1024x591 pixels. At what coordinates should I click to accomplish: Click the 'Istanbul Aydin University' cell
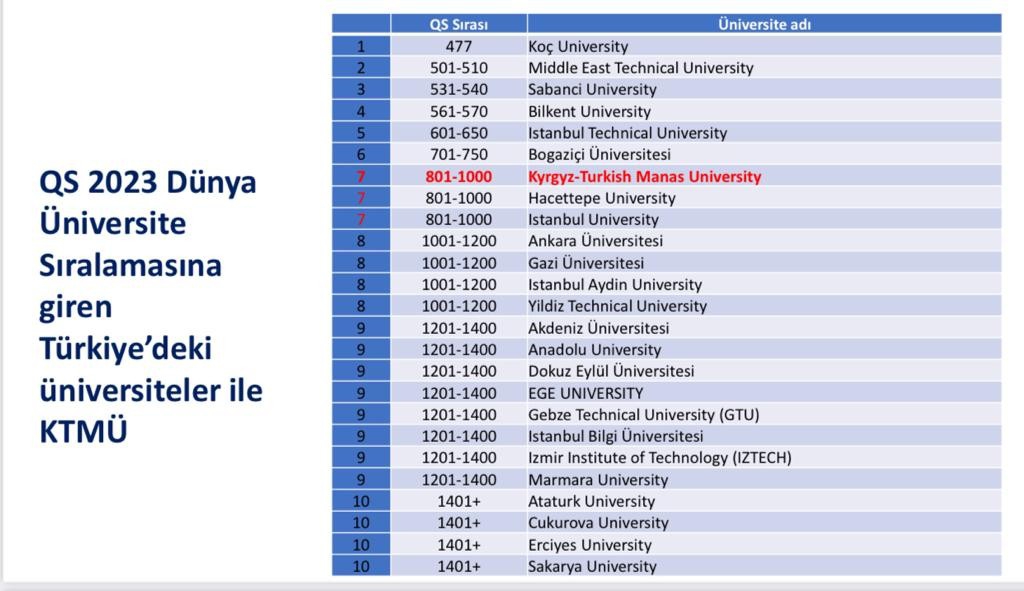click(x=764, y=285)
